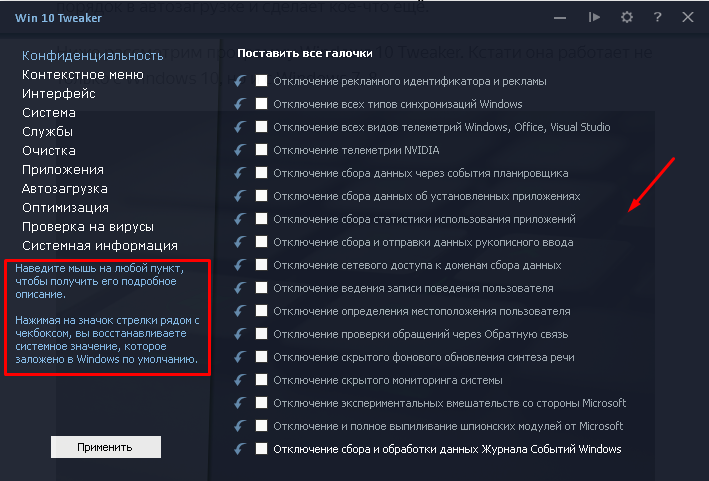Go to Оптимизация section
Image resolution: width=709 pixels, height=481 pixels.
pos(66,207)
